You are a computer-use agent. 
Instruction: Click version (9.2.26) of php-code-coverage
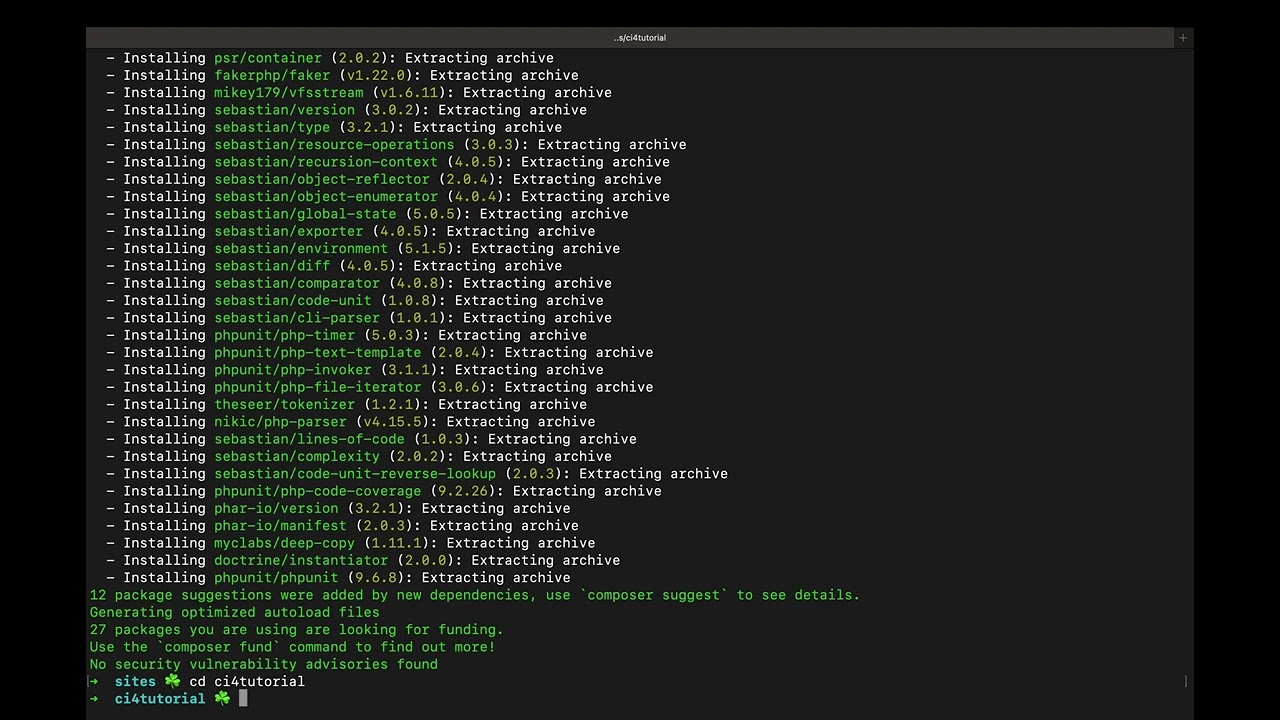[467, 491]
